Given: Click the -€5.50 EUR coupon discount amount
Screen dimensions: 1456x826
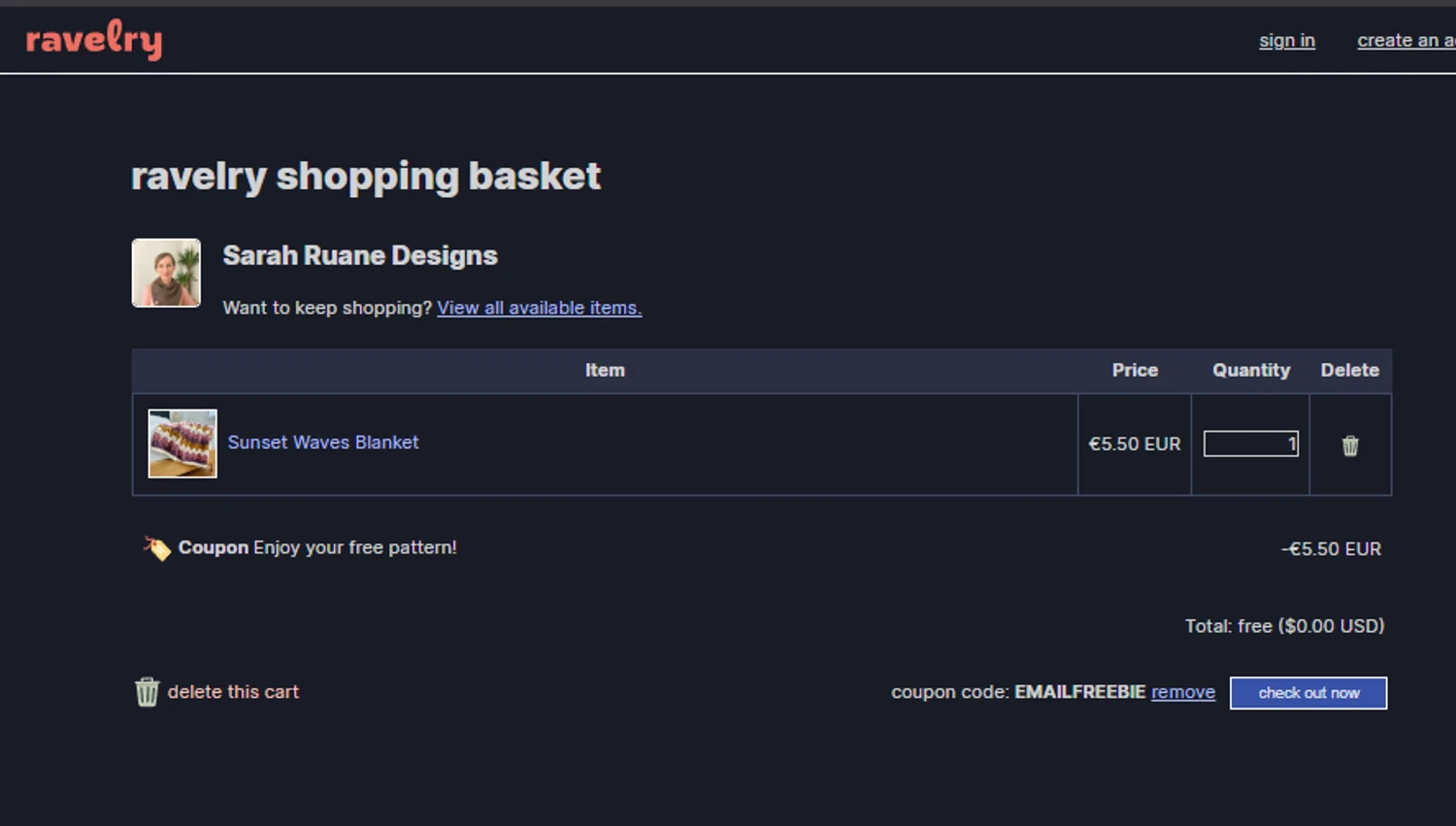Looking at the screenshot, I should coord(1331,548).
